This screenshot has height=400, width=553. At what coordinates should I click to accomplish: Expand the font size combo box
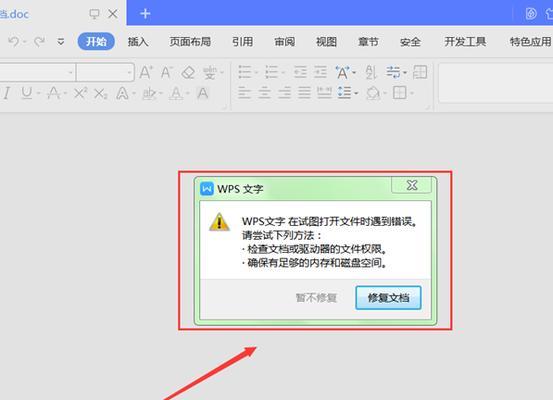(x=129, y=73)
